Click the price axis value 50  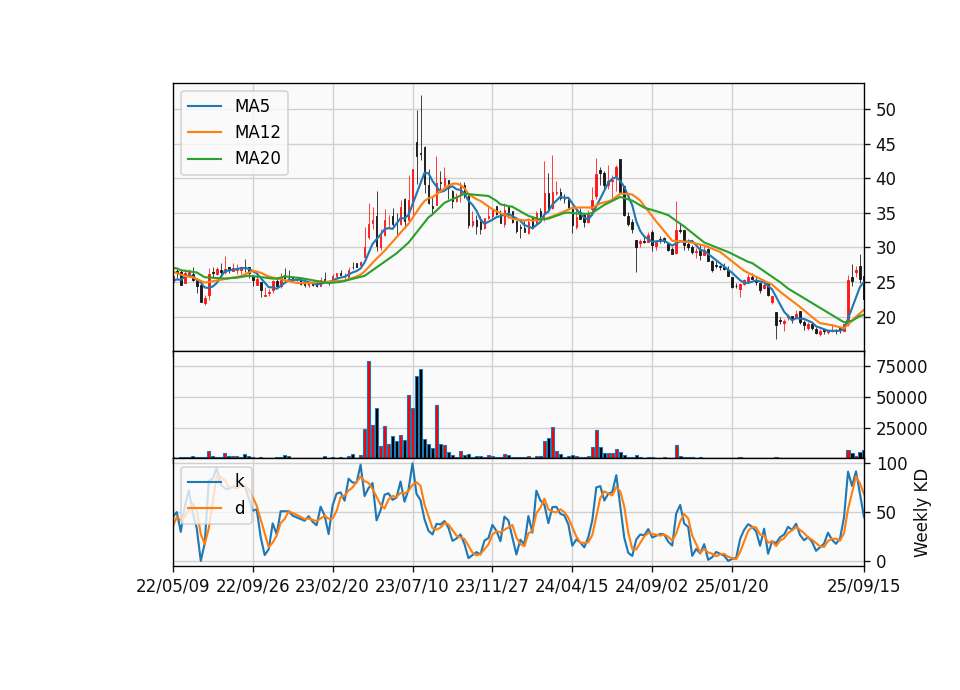pyautogui.click(x=885, y=110)
